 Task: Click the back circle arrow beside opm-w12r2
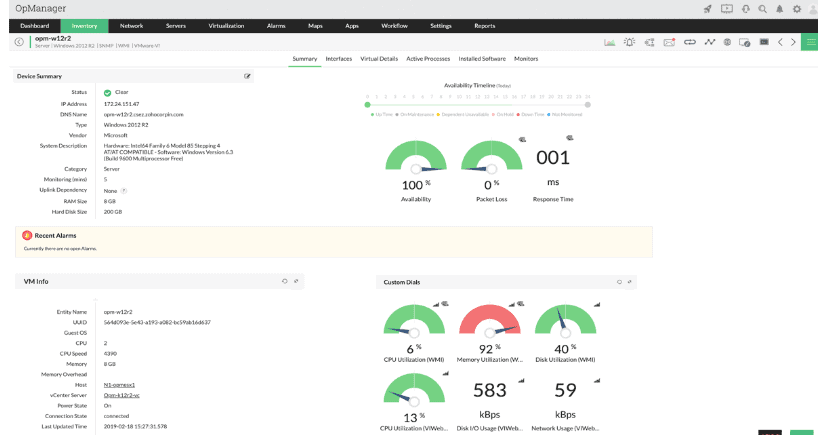[x=19, y=42]
